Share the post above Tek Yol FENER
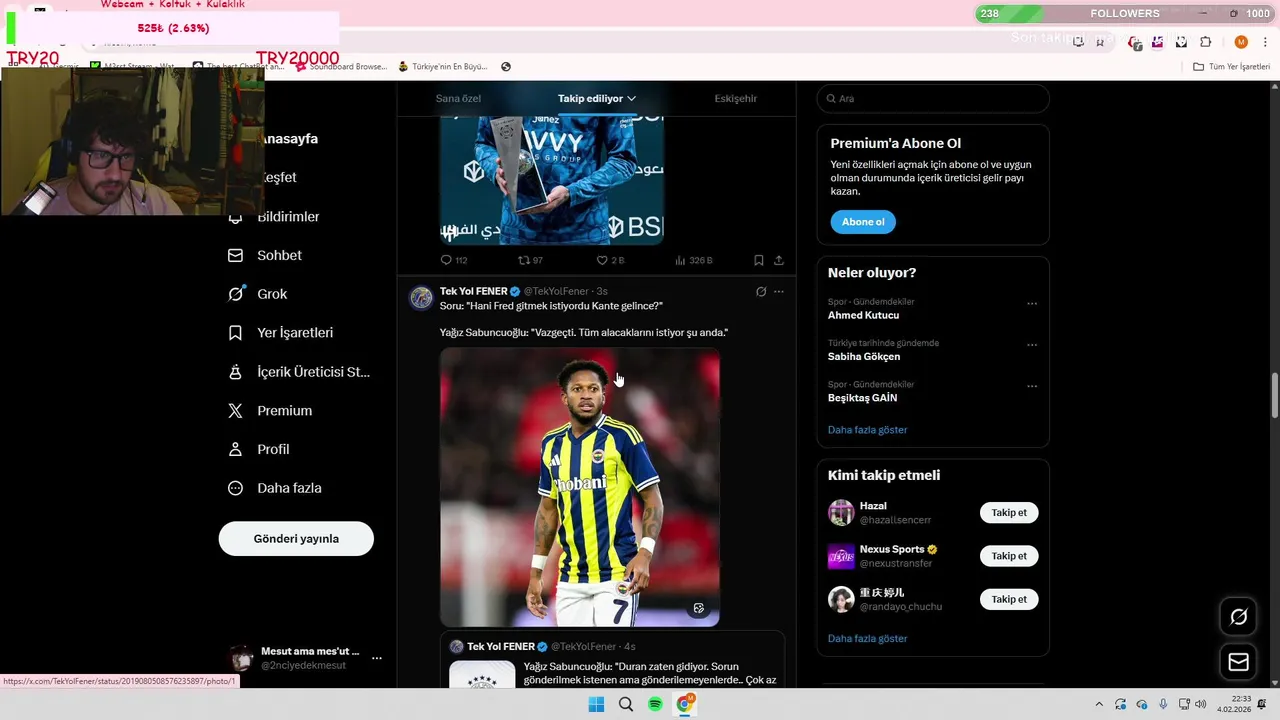The width and height of the screenshot is (1280, 720). click(779, 260)
